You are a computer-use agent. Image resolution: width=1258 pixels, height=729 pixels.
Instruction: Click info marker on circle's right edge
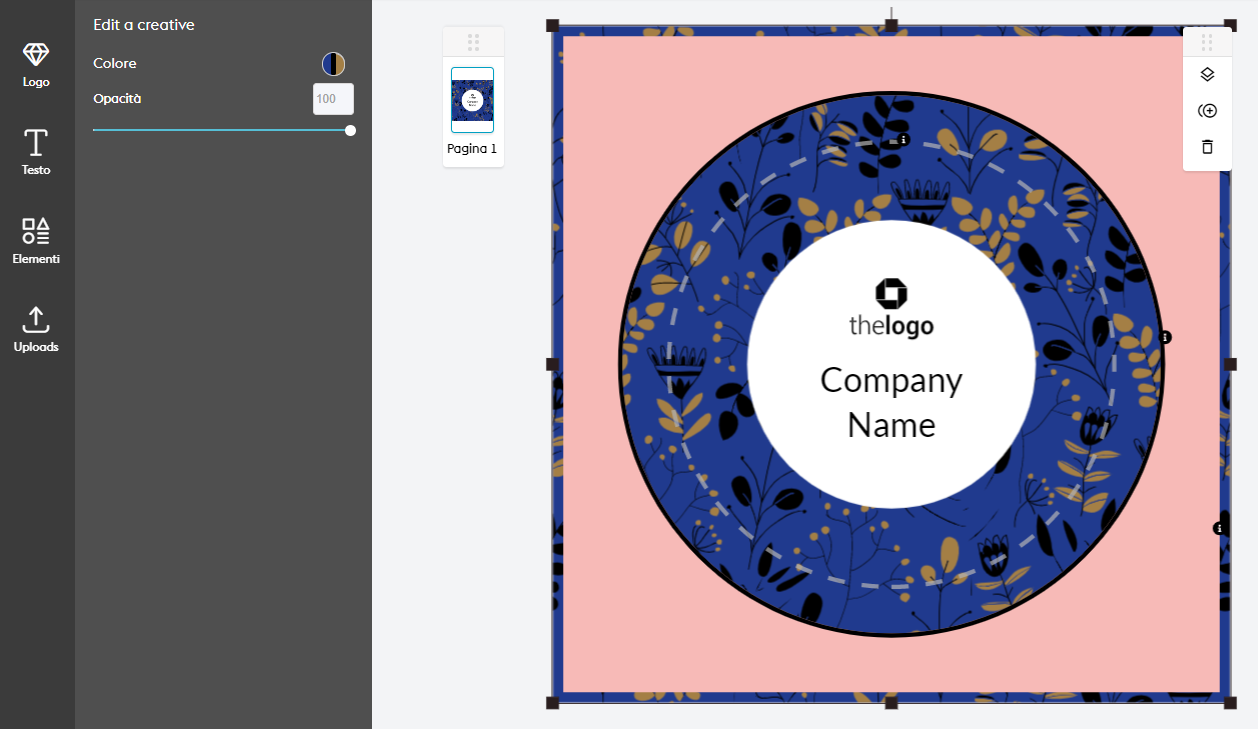click(1165, 338)
